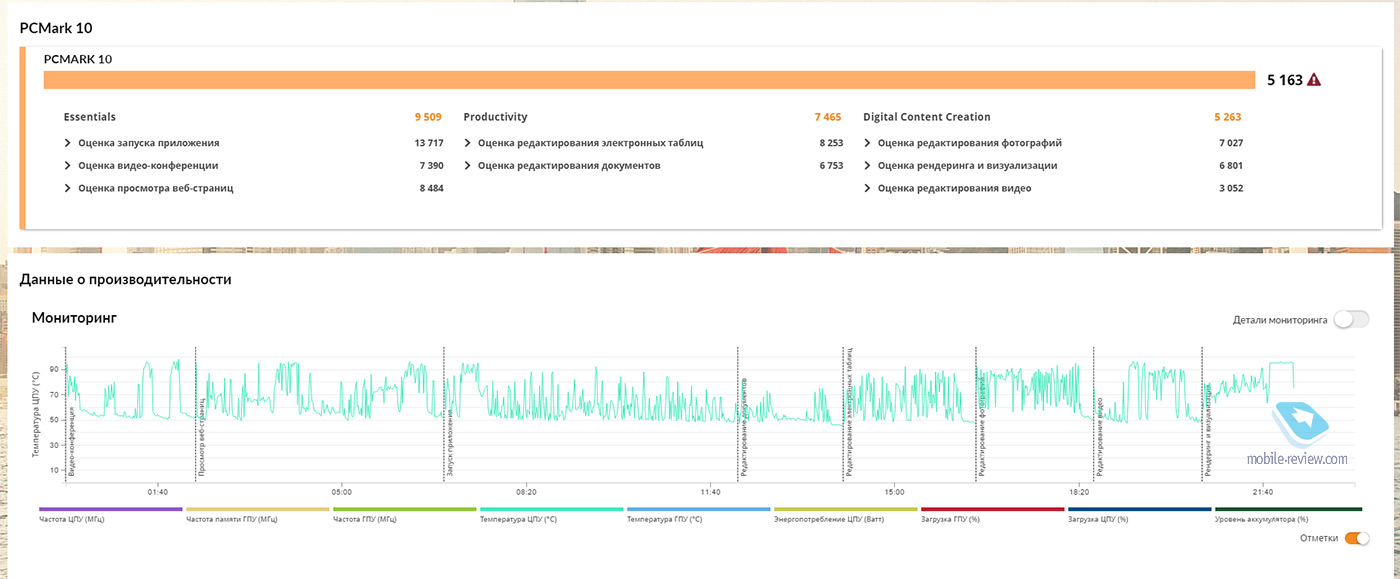
Task: Toggle the Отметки switch
Action: [1356, 538]
